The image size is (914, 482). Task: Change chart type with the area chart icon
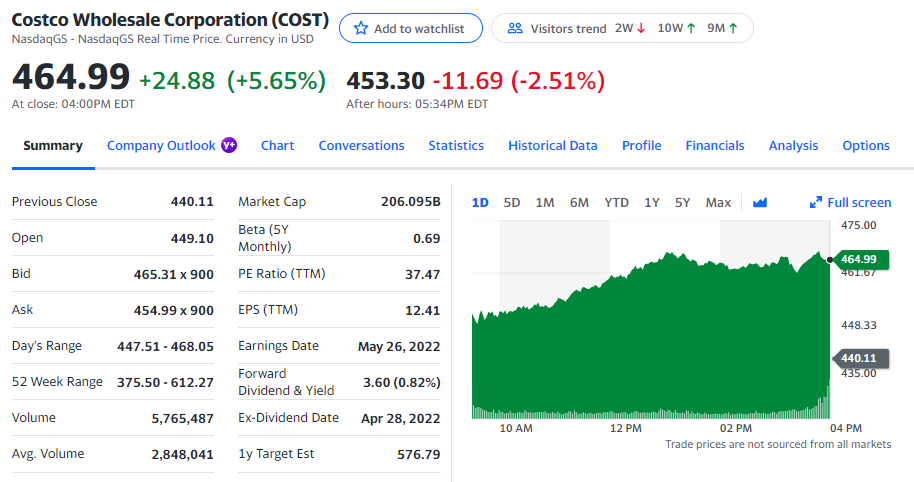[x=760, y=202]
